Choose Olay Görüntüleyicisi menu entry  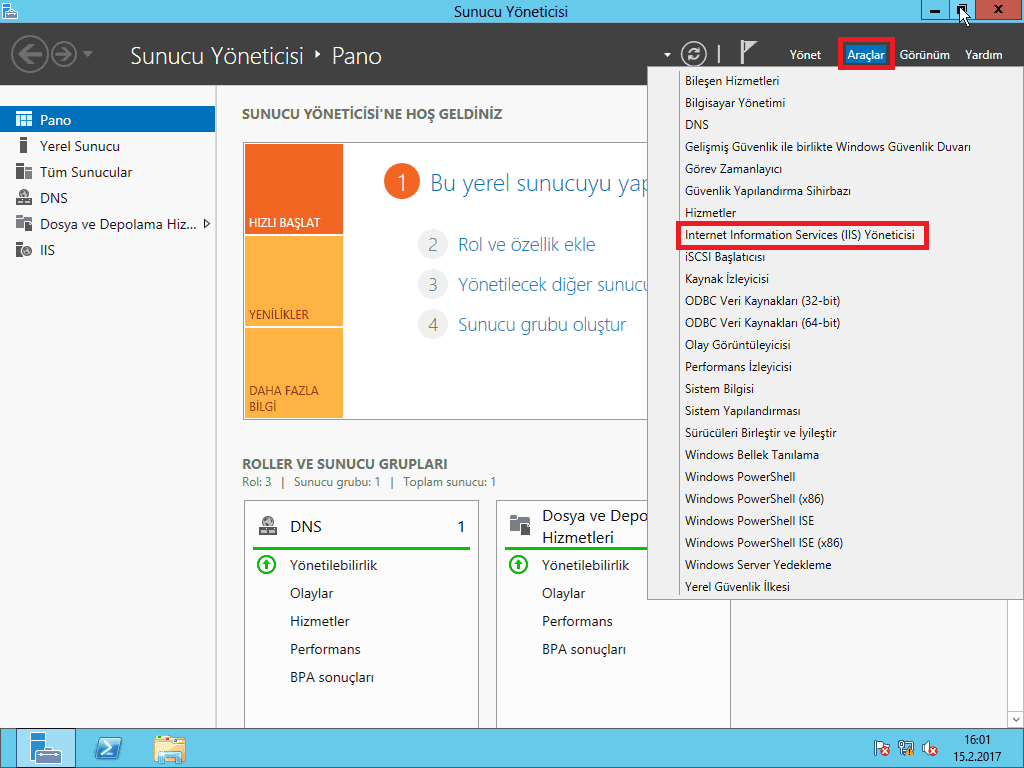(737, 345)
